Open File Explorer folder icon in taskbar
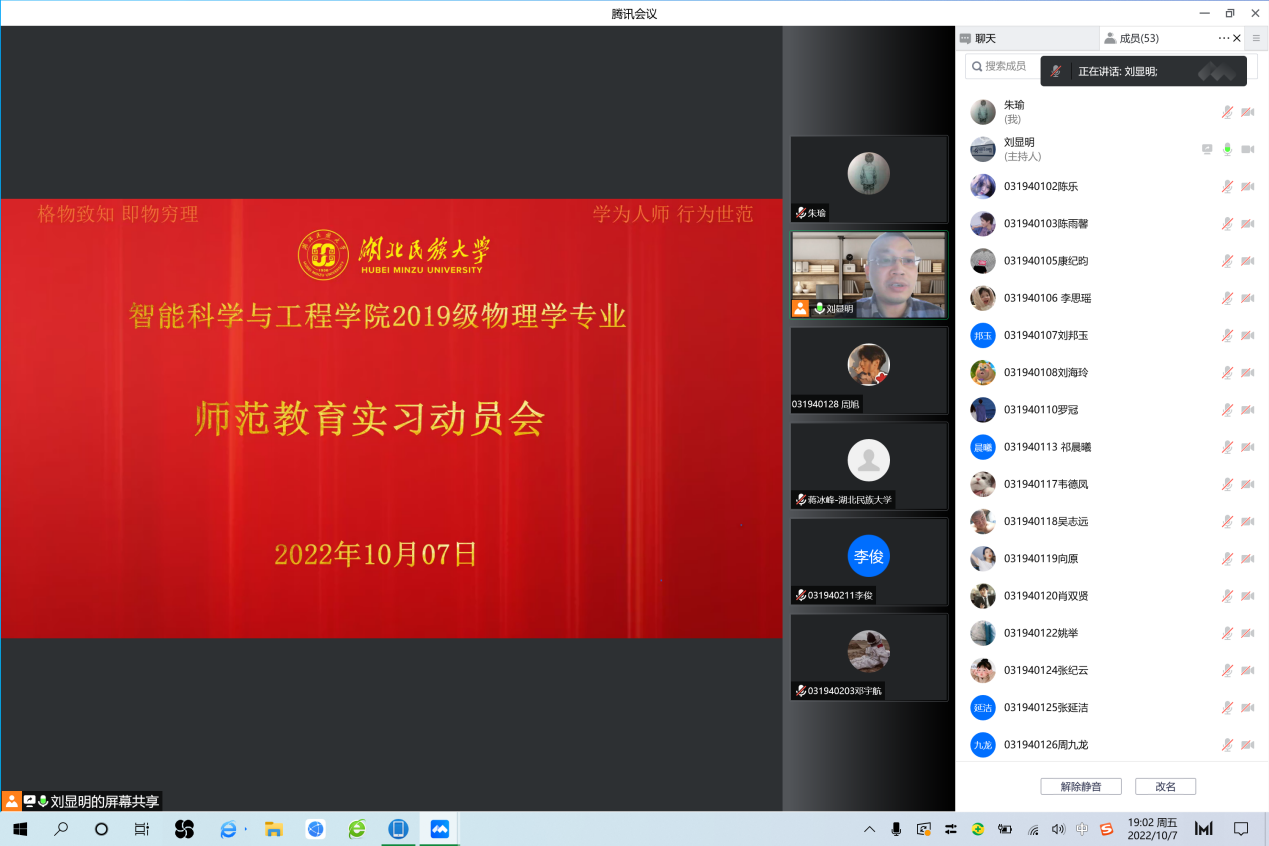The image size is (1269, 846). (x=273, y=829)
